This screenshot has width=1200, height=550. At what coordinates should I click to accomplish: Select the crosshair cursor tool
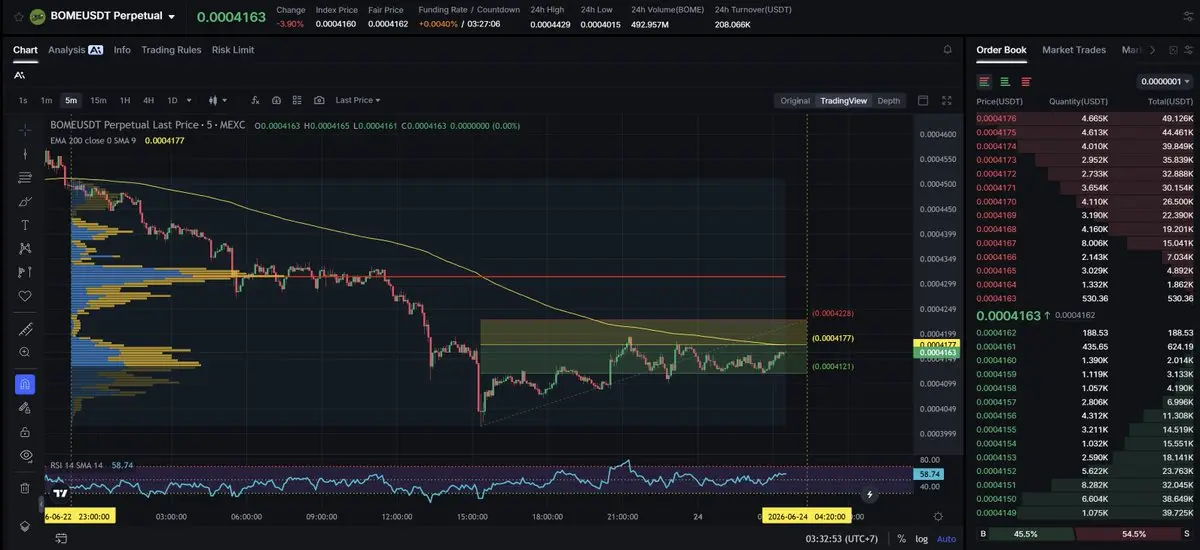25,129
